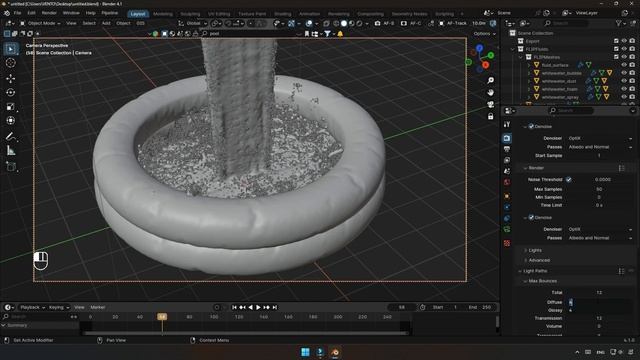Jump to the animation end frame

click(275, 307)
